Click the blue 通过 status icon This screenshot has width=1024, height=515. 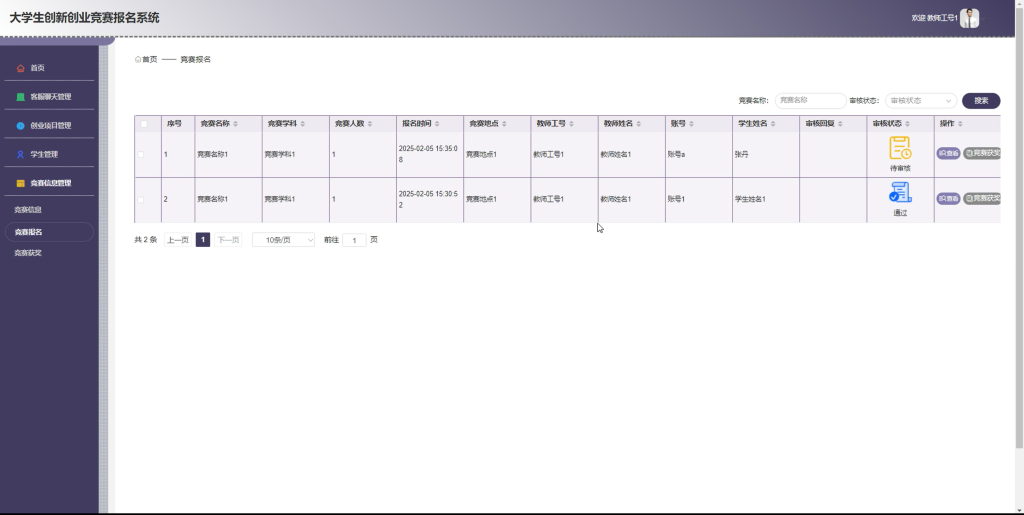[x=900, y=193]
